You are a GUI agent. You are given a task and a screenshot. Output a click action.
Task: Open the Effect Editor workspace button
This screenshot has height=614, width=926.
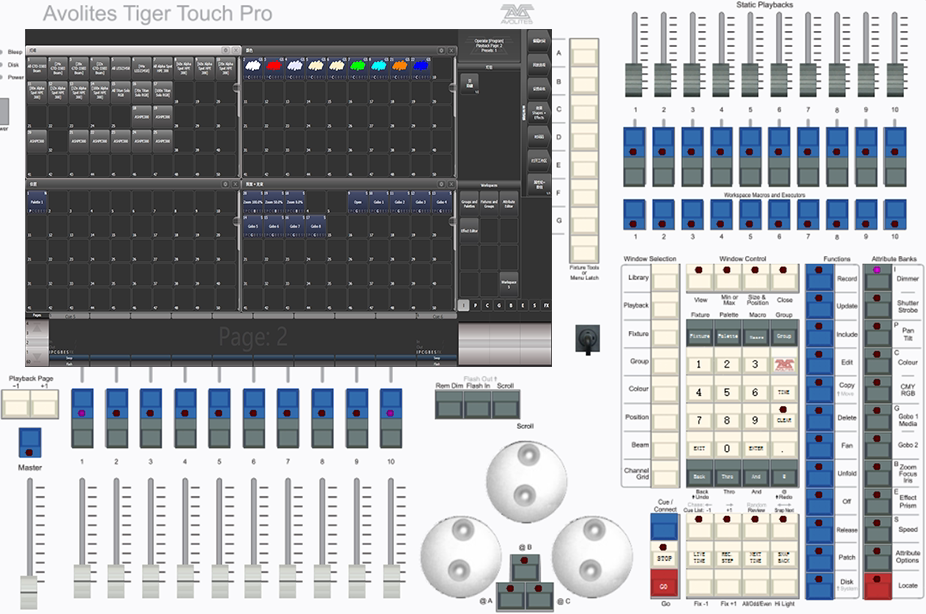tap(469, 231)
